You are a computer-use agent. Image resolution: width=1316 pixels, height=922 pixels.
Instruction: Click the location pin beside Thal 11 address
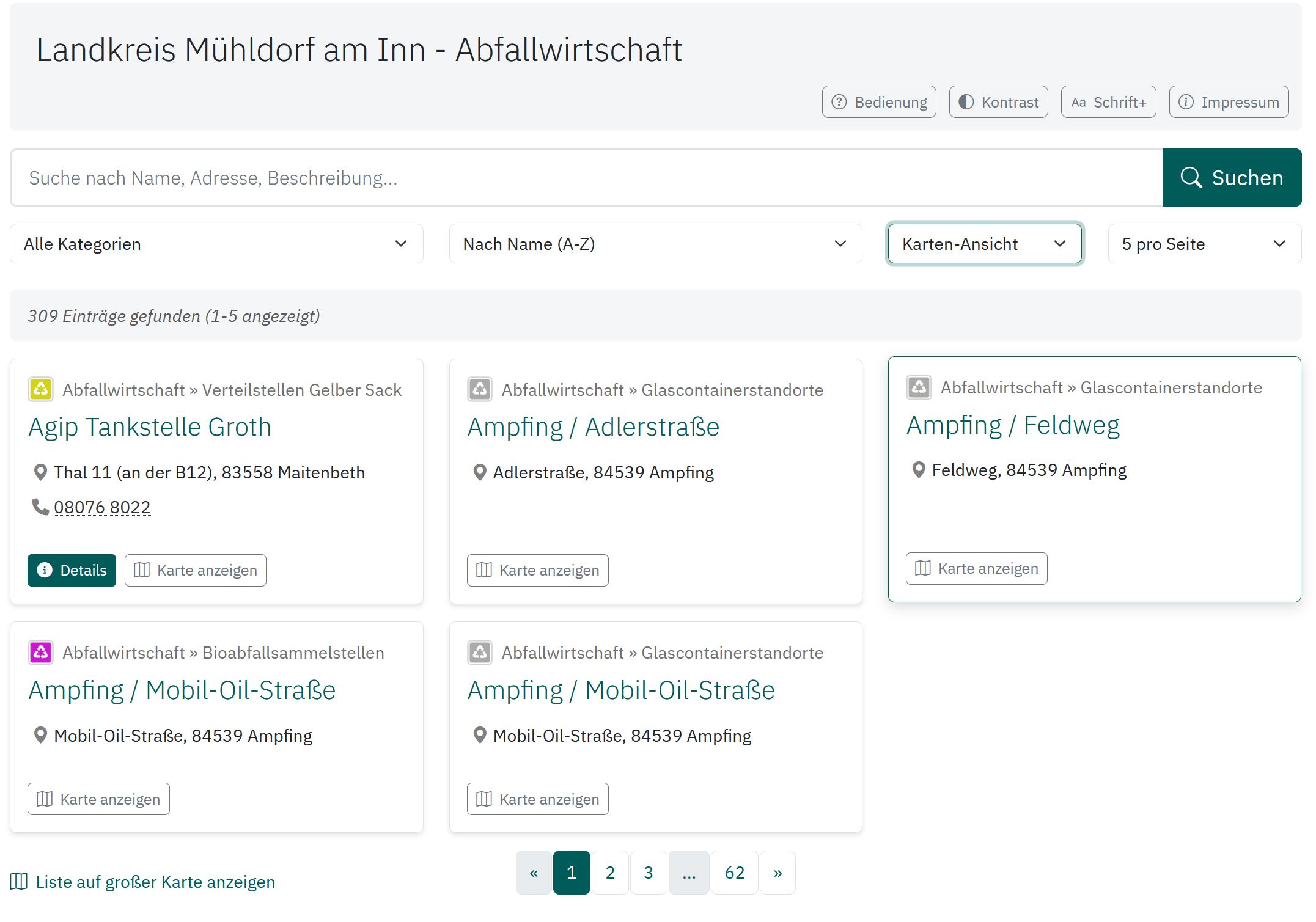pyautogui.click(x=40, y=472)
